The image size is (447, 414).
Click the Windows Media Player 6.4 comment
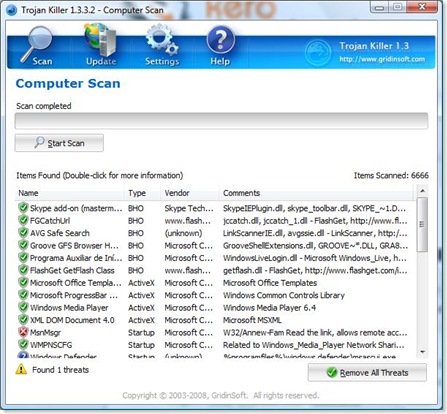tap(269, 308)
